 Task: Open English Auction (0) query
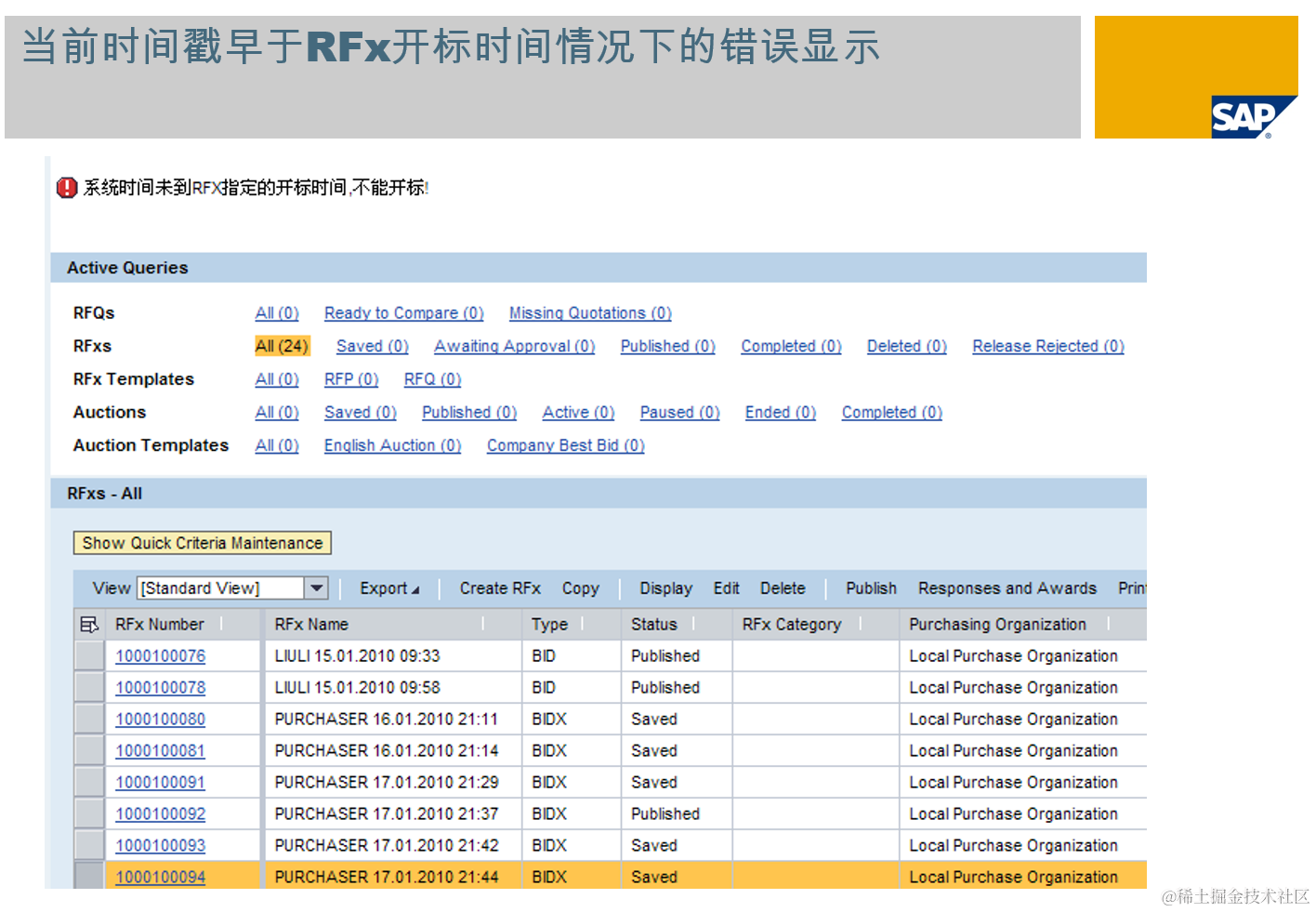point(392,445)
